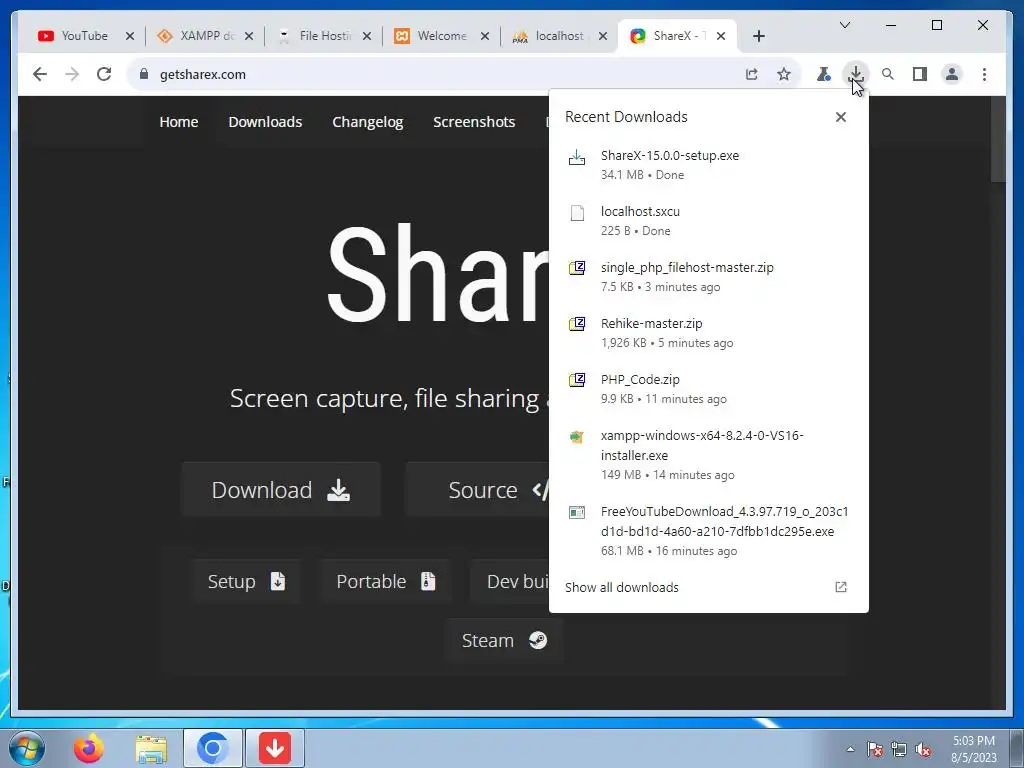The image size is (1024, 768).
Task: Click the Steam button
Action: [504, 641]
